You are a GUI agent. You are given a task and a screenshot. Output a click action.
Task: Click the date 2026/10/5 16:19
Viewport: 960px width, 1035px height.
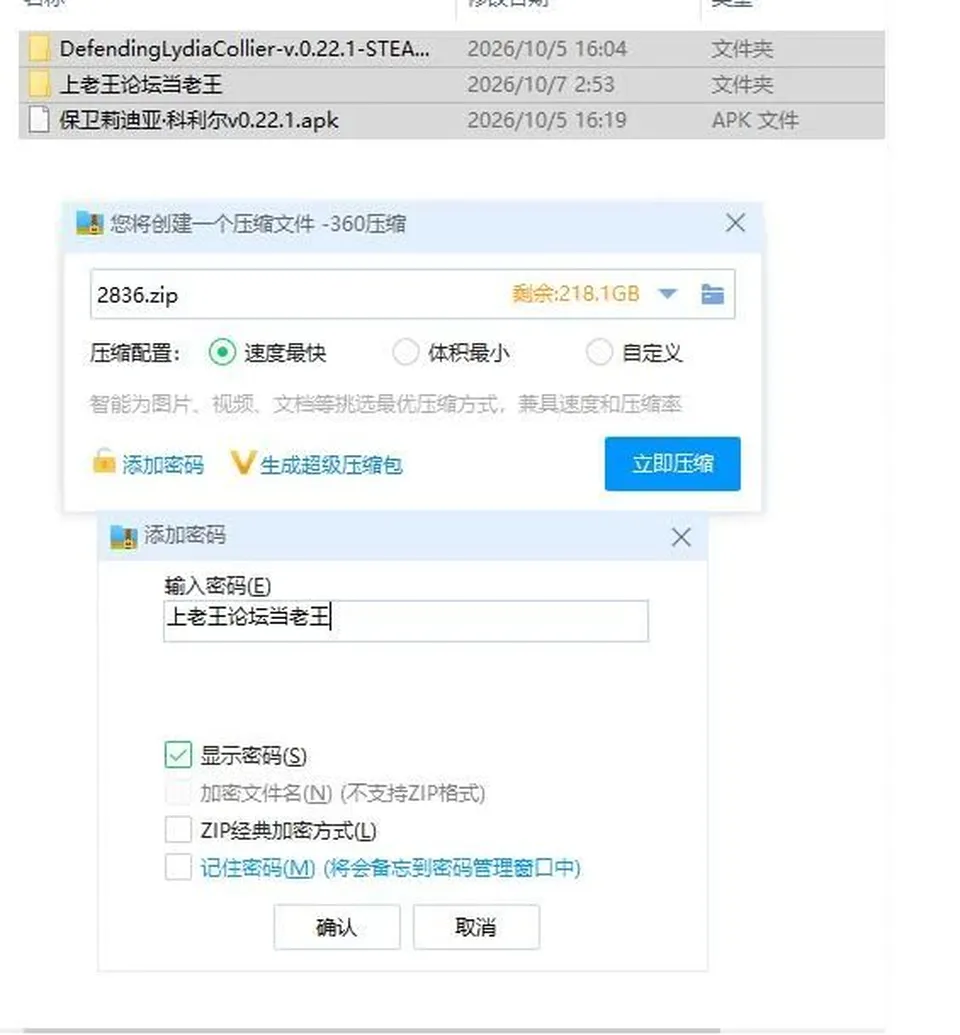pyautogui.click(x=547, y=120)
